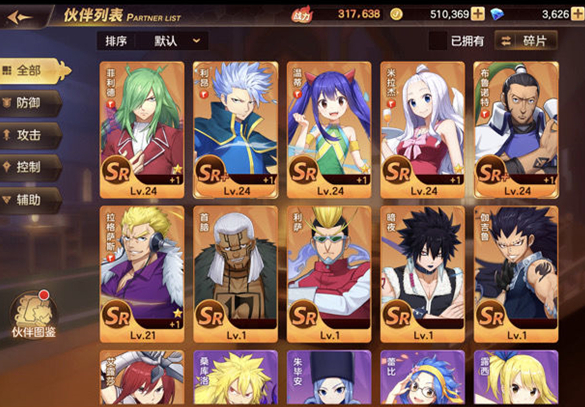Select the 拉格萨斯 Lv.21 card

142,274
